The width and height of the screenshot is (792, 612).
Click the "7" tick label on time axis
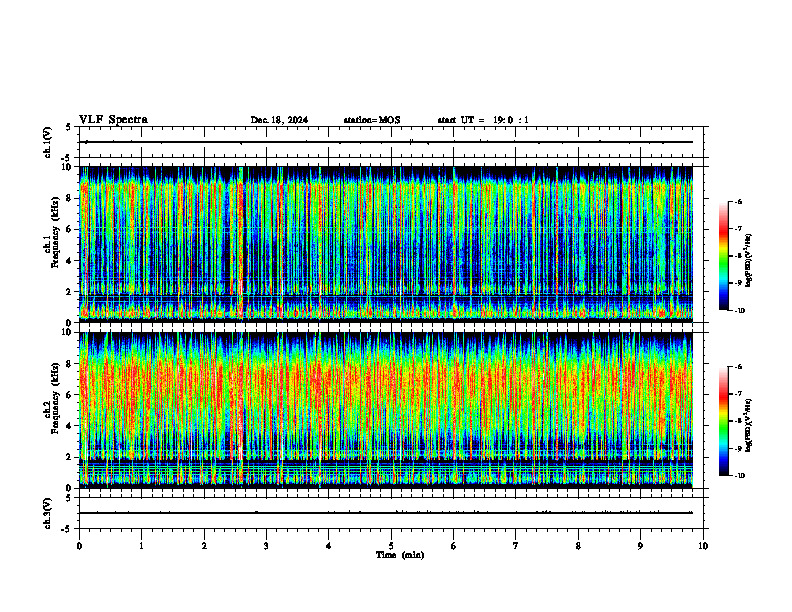(516, 546)
